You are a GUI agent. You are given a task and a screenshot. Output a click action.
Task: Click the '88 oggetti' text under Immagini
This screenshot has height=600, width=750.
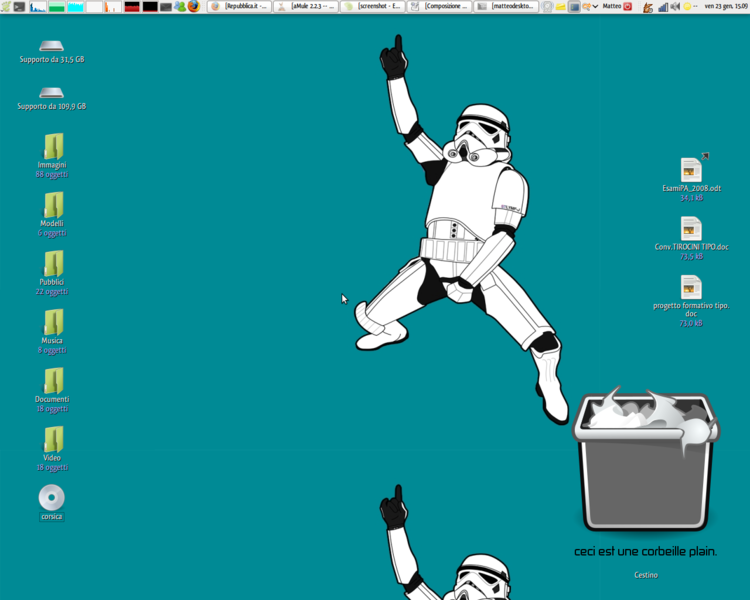(52, 175)
